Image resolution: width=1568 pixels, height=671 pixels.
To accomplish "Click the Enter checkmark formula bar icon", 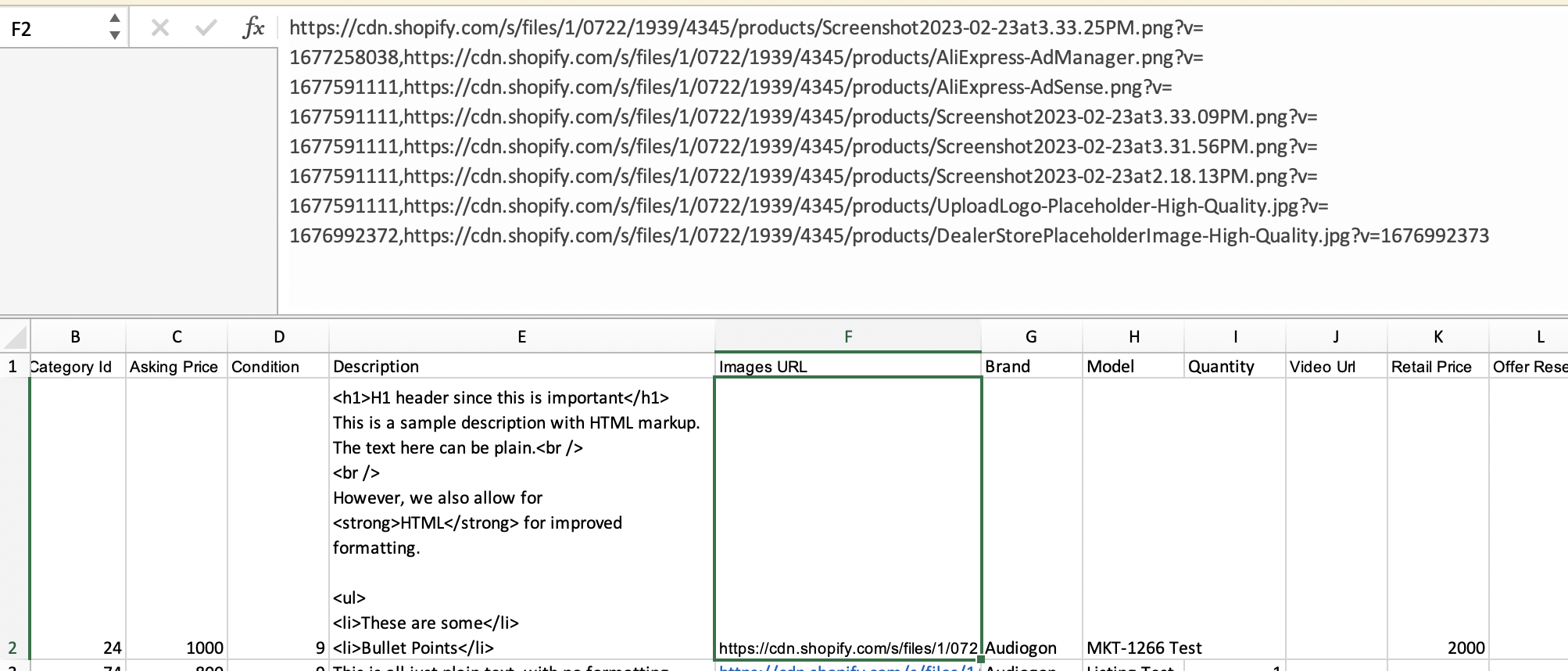I will coord(206,28).
